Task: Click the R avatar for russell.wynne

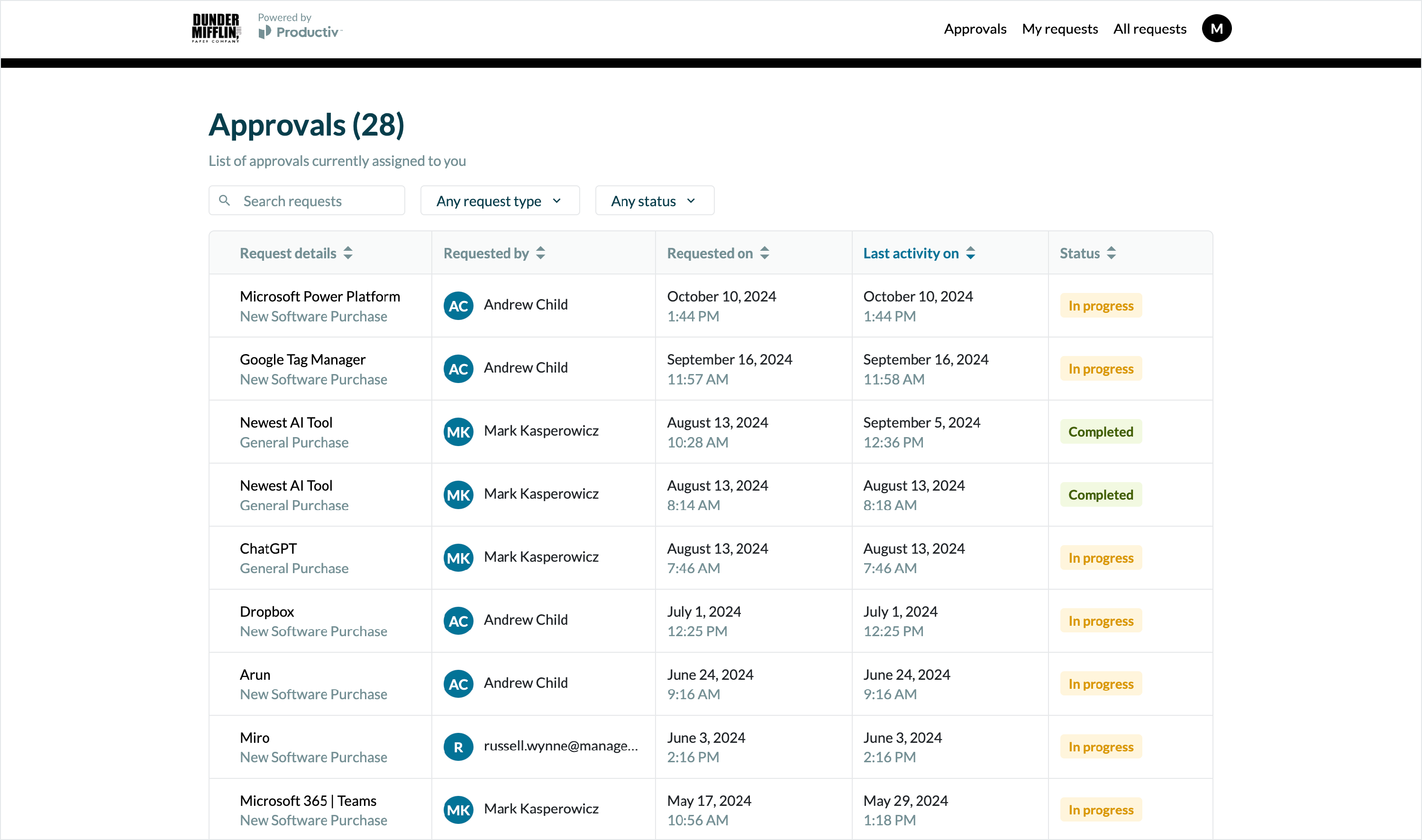Action: pos(458,747)
